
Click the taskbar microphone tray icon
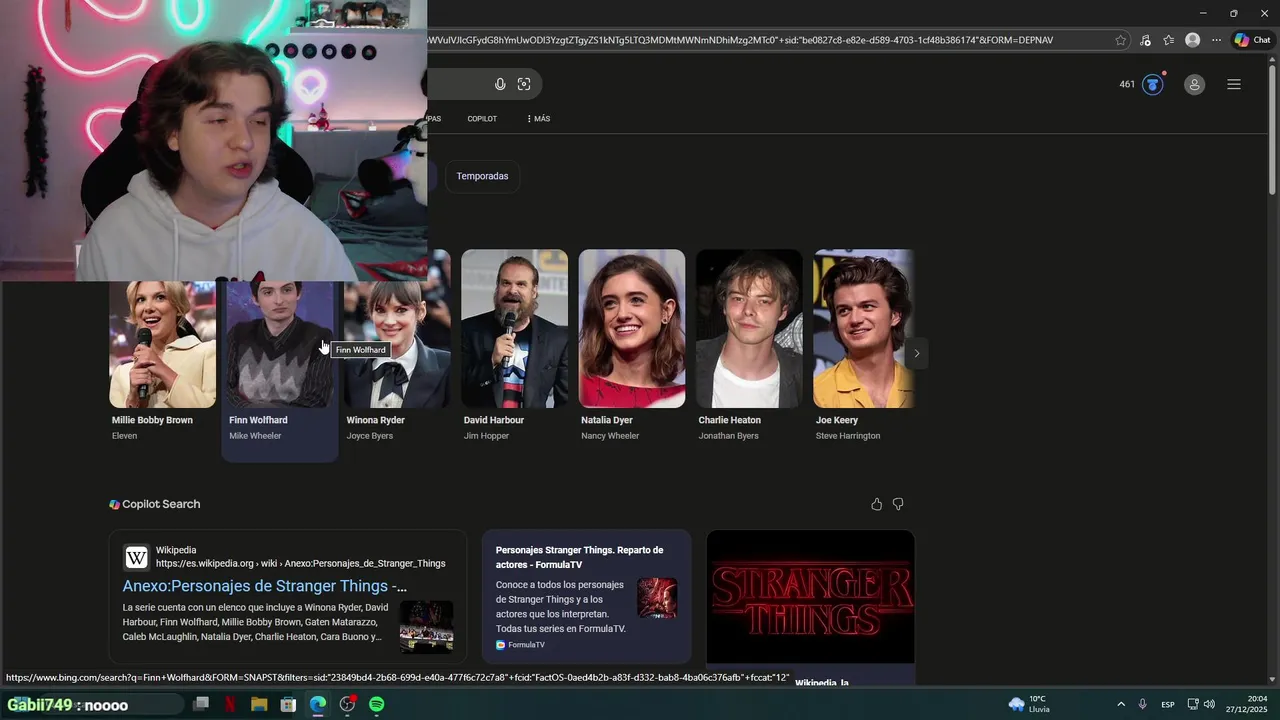click(x=1143, y=704)
